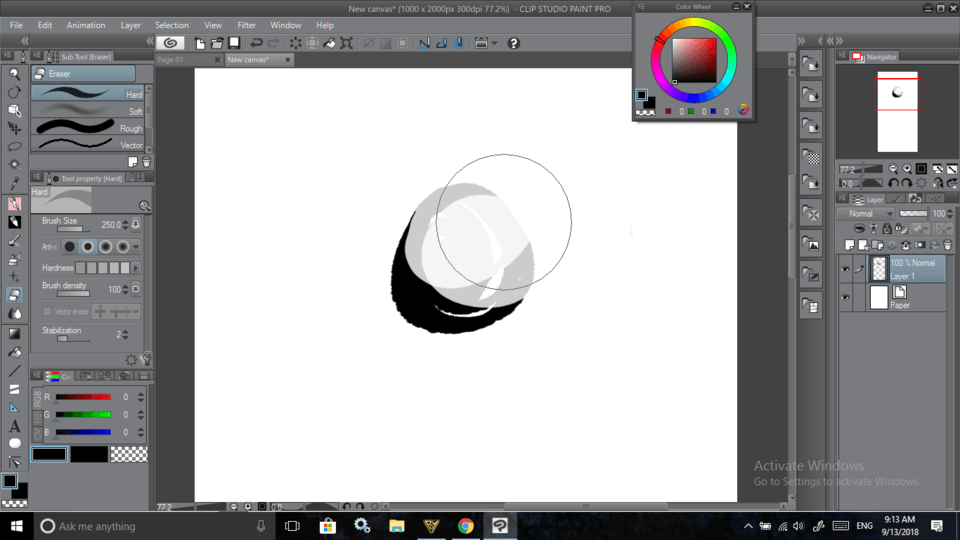Switch to the Page 01 tab
The height and width of the screenshot is (540, 960).
click(x=171, y=60)
